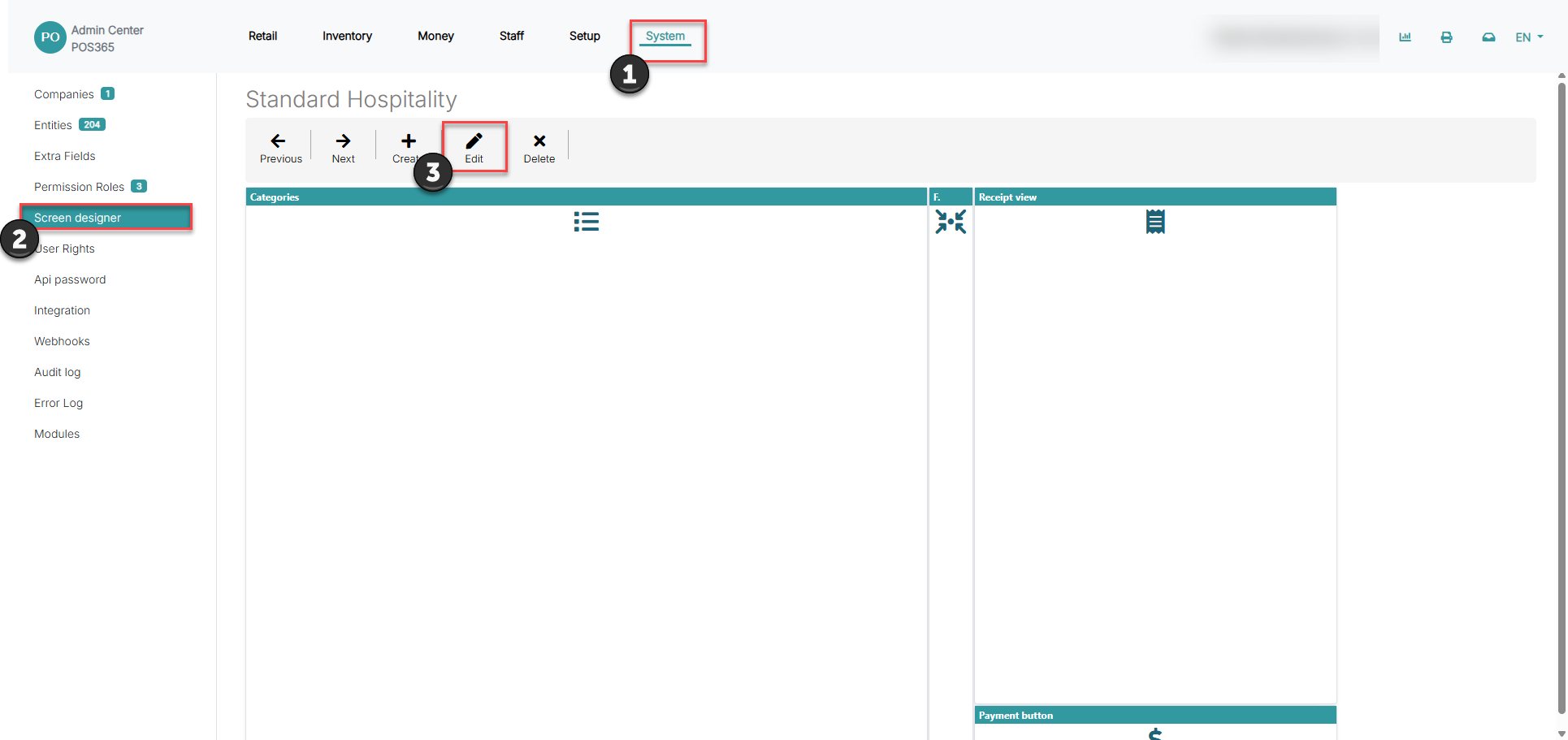Open the Retail menu

(x=262, y=36)
